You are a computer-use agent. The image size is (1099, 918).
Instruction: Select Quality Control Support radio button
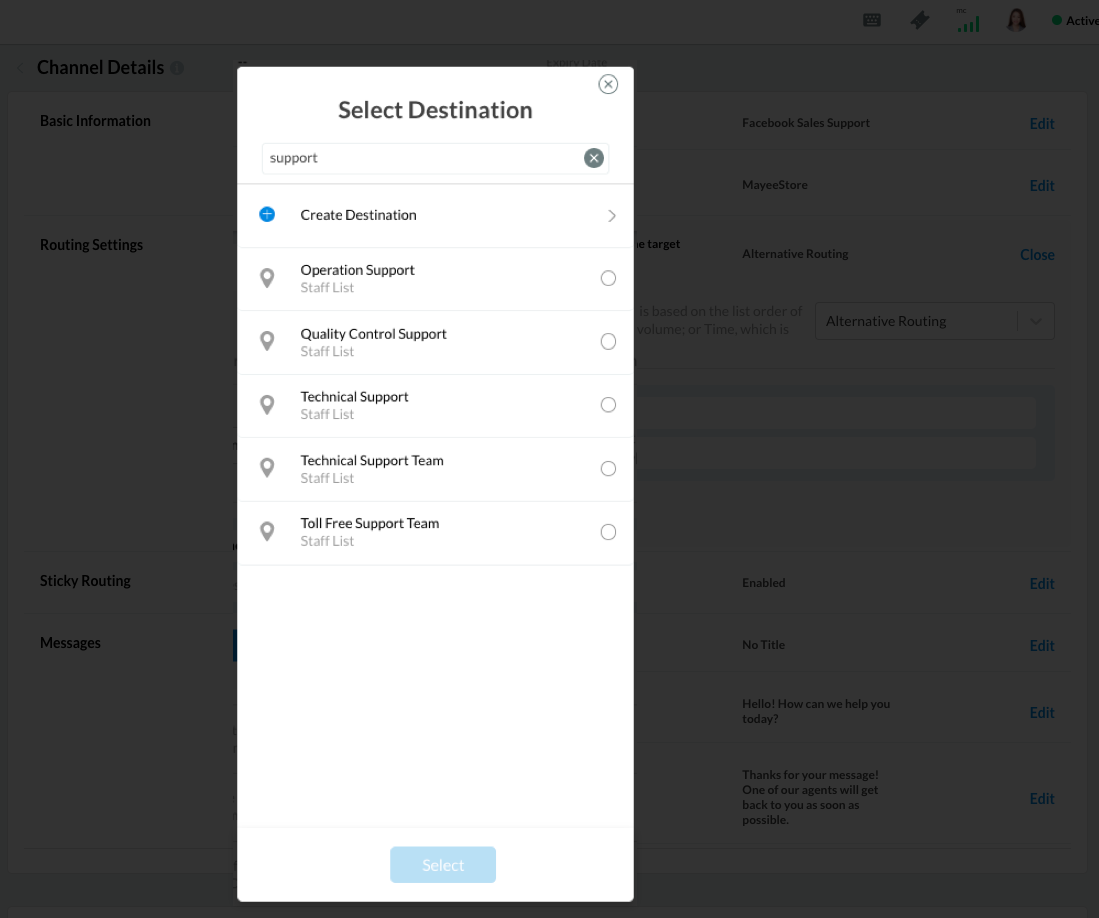[608, 341]
